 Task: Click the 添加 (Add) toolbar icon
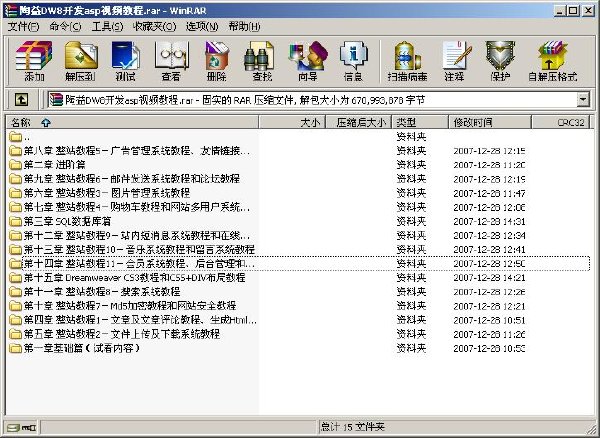pyautogui.click(x=34, y=61)
